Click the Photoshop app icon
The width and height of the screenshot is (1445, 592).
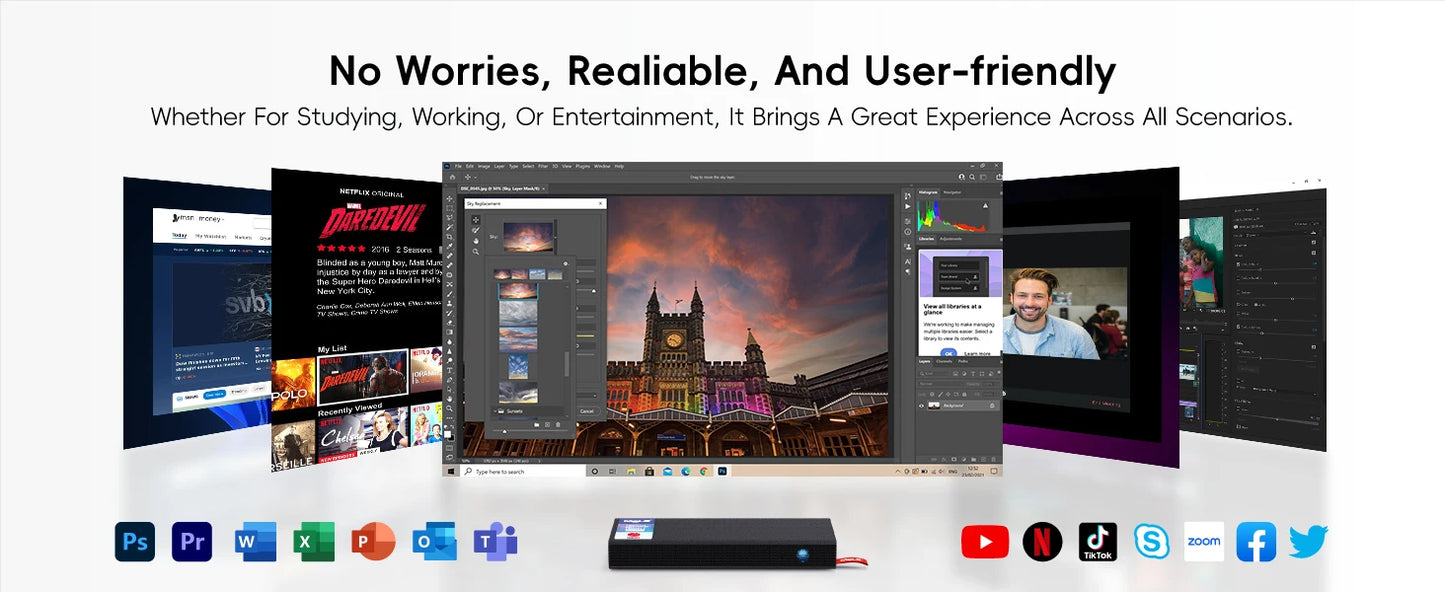[135, 541]
